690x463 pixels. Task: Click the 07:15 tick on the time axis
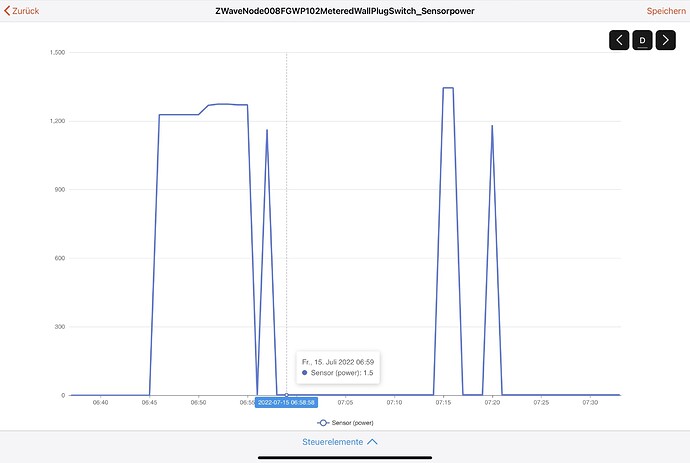444,403
